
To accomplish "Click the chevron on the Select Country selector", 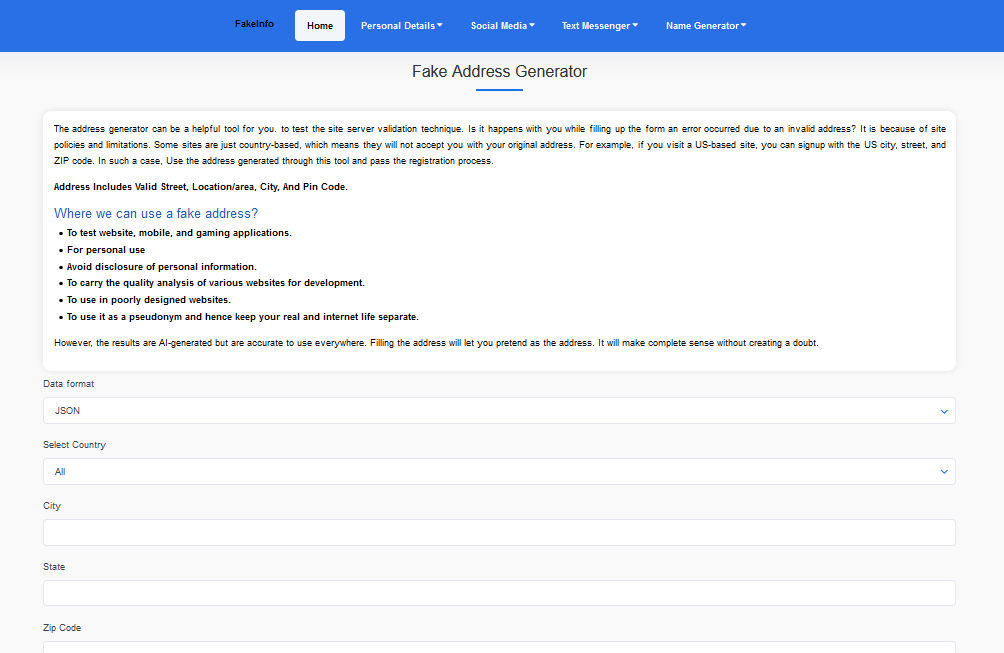I will coord(943,471).
